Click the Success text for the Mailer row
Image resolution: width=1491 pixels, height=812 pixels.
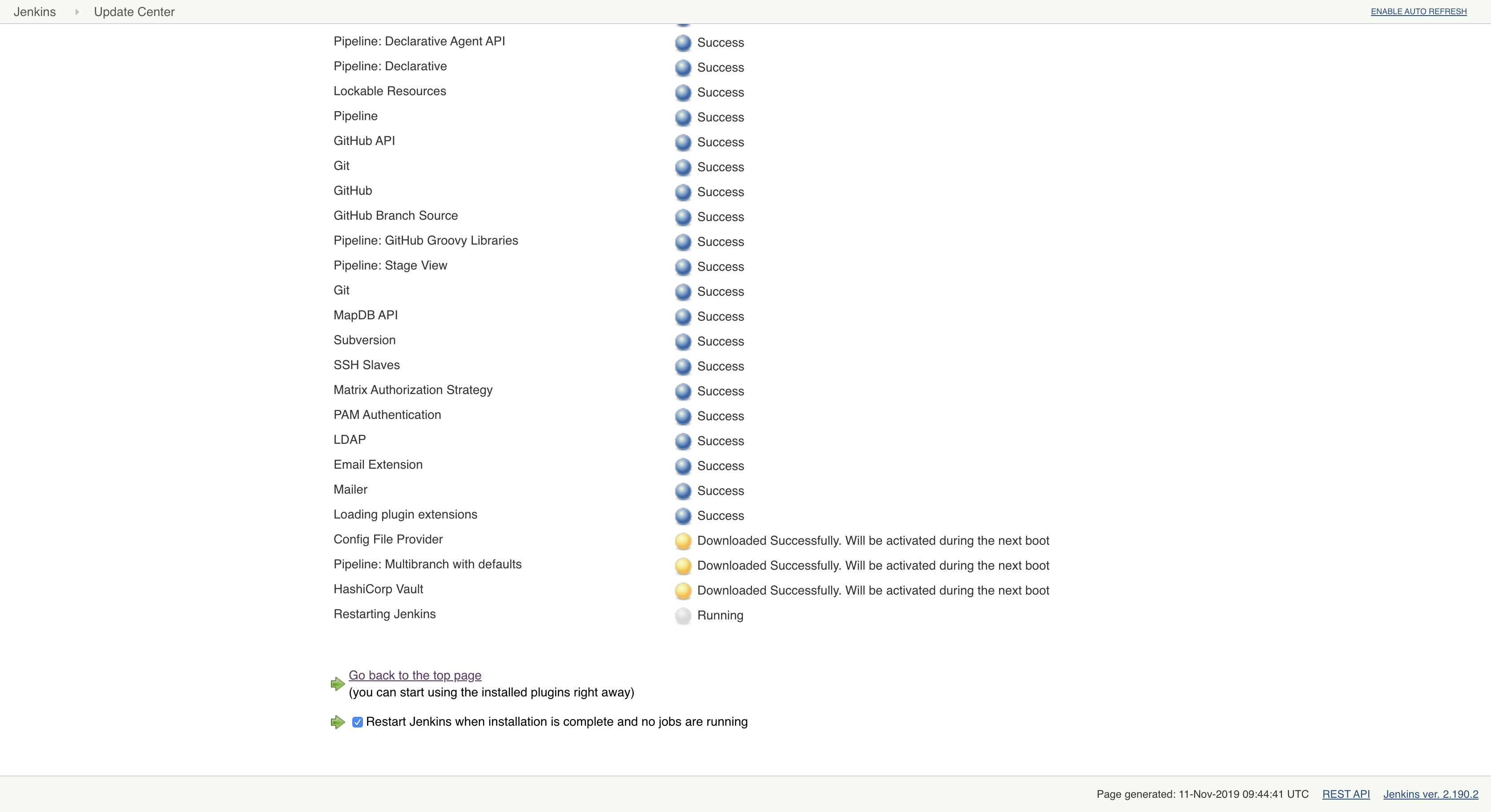click(720, 491)
